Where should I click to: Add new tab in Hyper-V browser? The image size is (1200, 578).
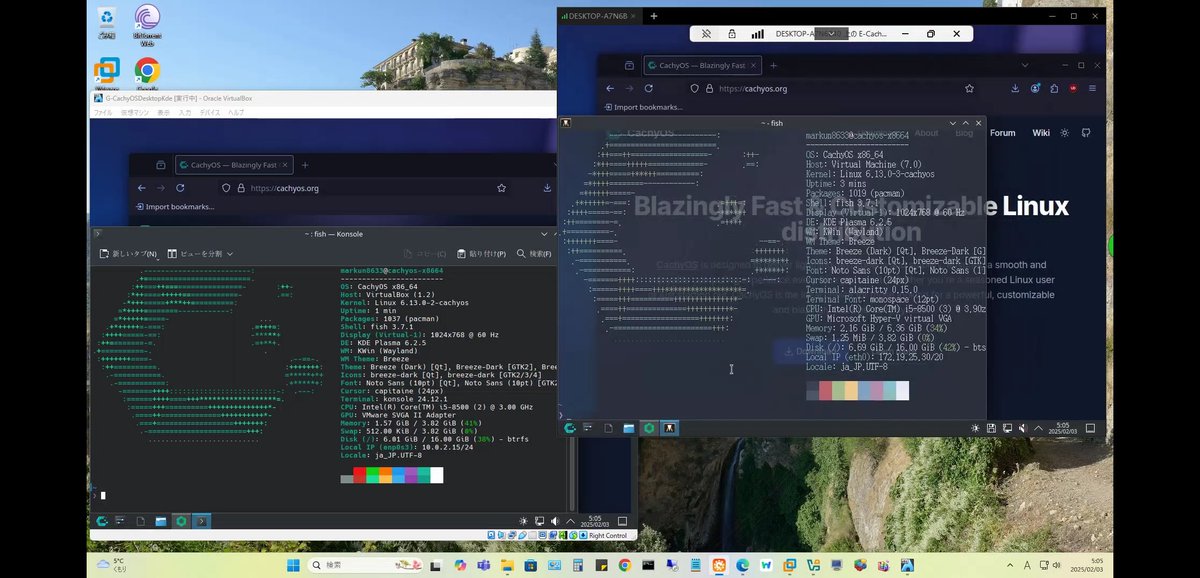click(x=774, y=65)
